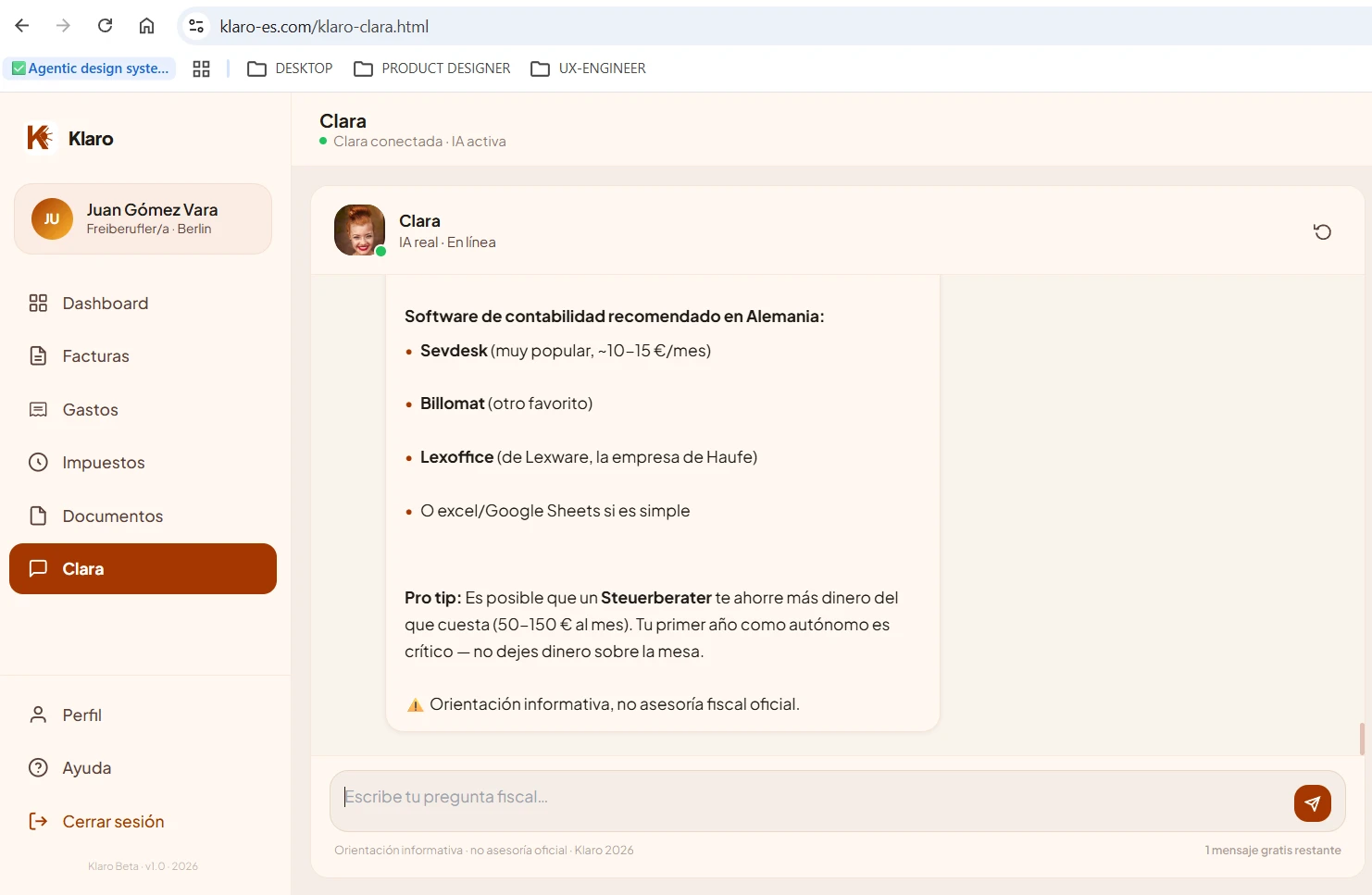
Task: Navigate to Impuestos
Action: (x=143, y=463)
